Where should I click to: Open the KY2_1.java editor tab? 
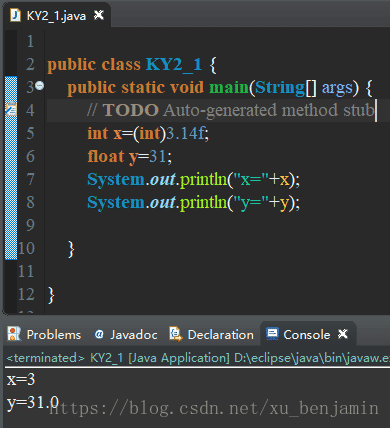click(x=56, y=16)
